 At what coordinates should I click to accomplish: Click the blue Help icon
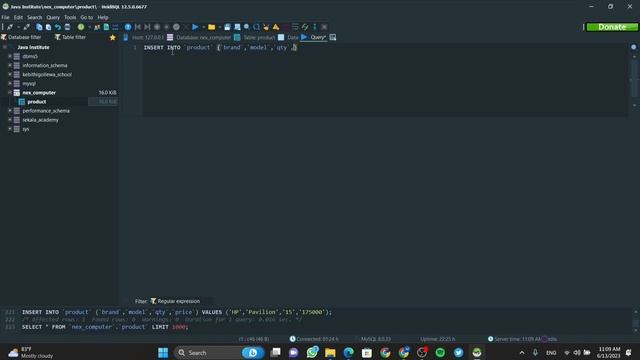coord(128,27)
